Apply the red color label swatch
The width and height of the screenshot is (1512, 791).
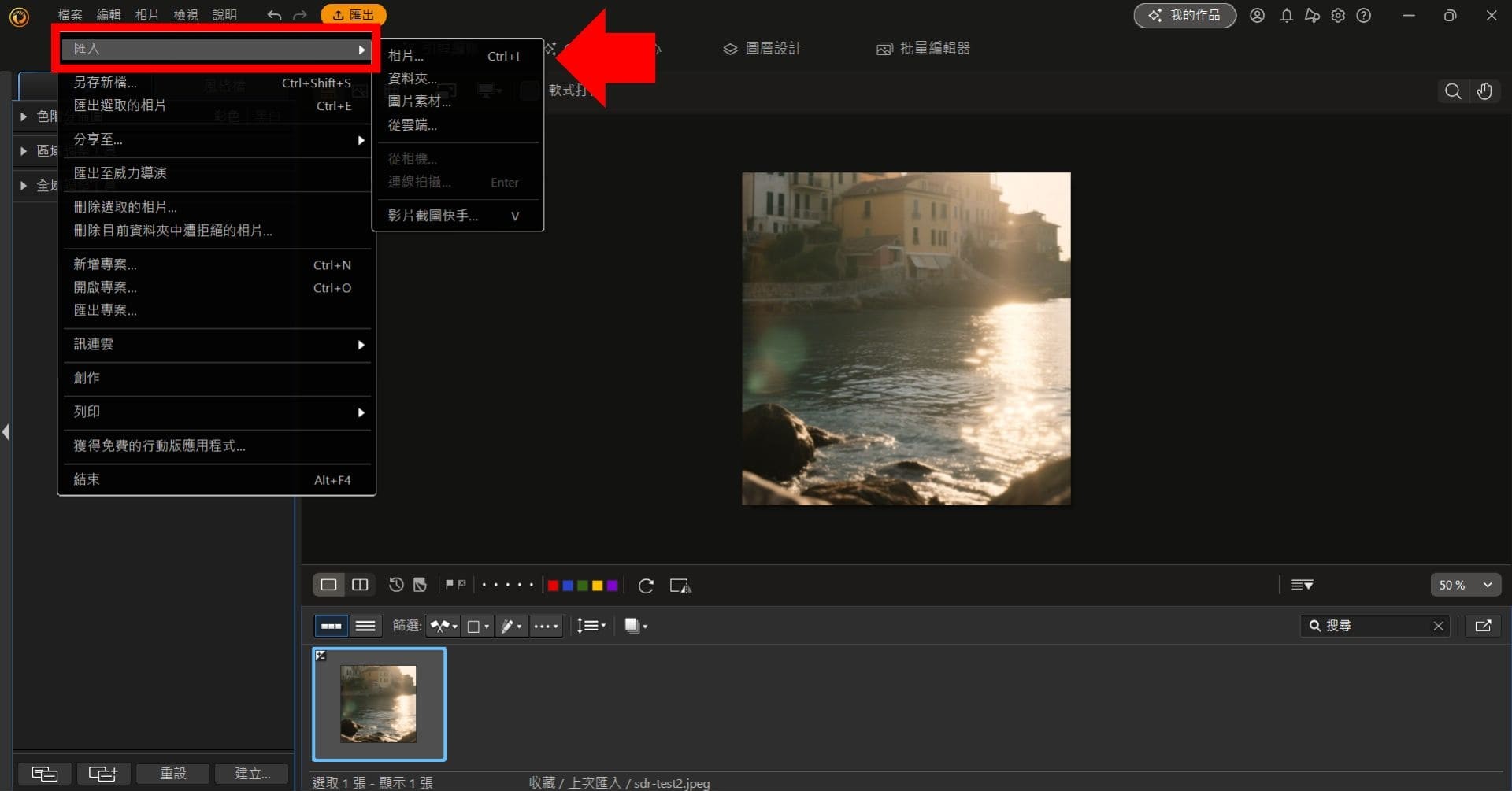click(554, 586)
